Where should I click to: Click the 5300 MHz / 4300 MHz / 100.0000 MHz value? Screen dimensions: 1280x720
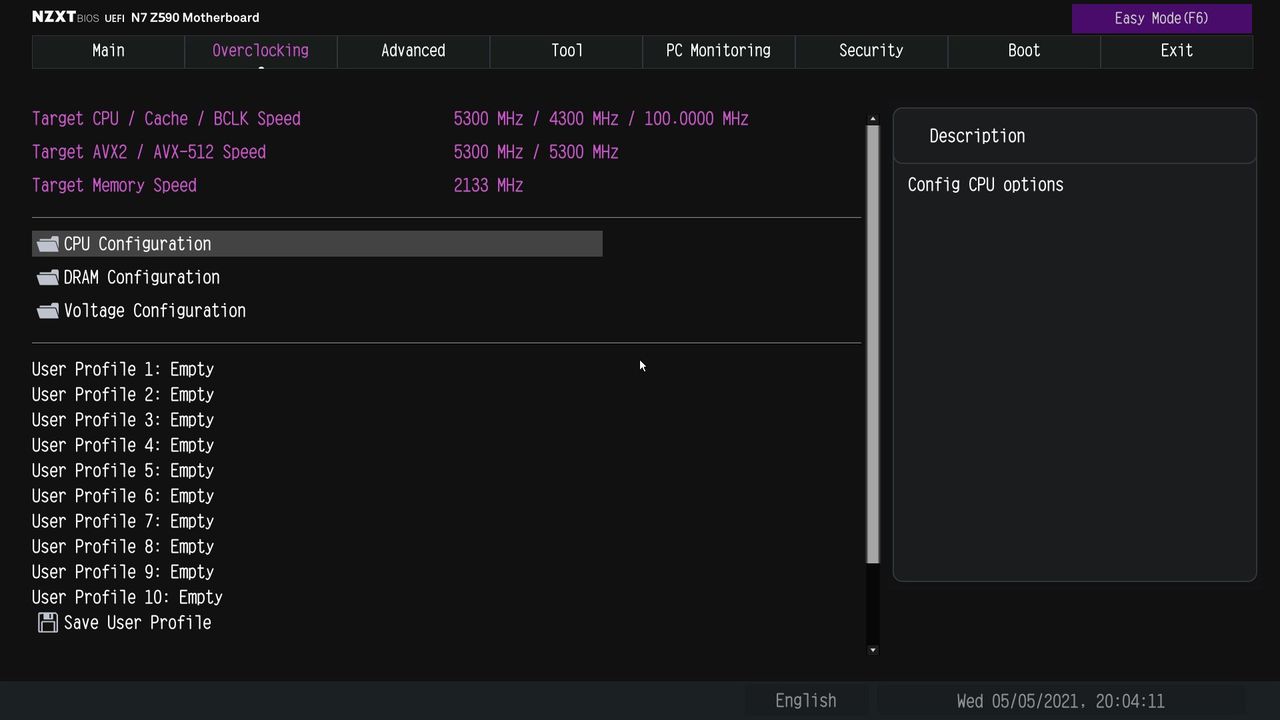point(601,119)
